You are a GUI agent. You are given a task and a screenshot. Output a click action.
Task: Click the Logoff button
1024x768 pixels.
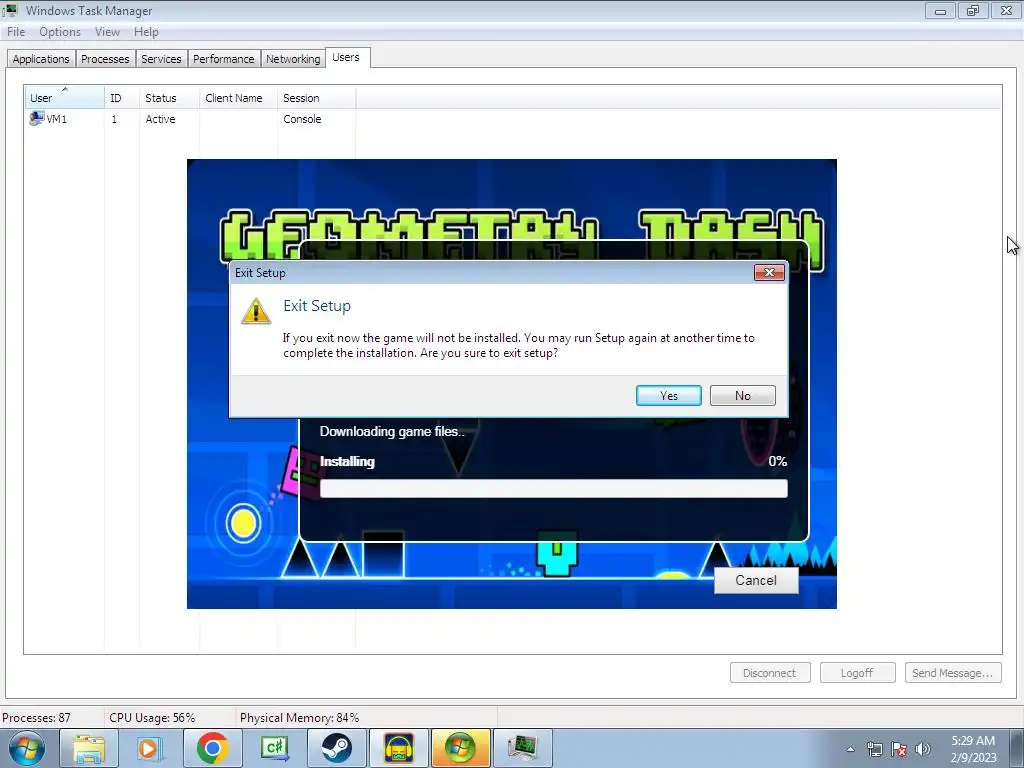(x=857, y=673)
